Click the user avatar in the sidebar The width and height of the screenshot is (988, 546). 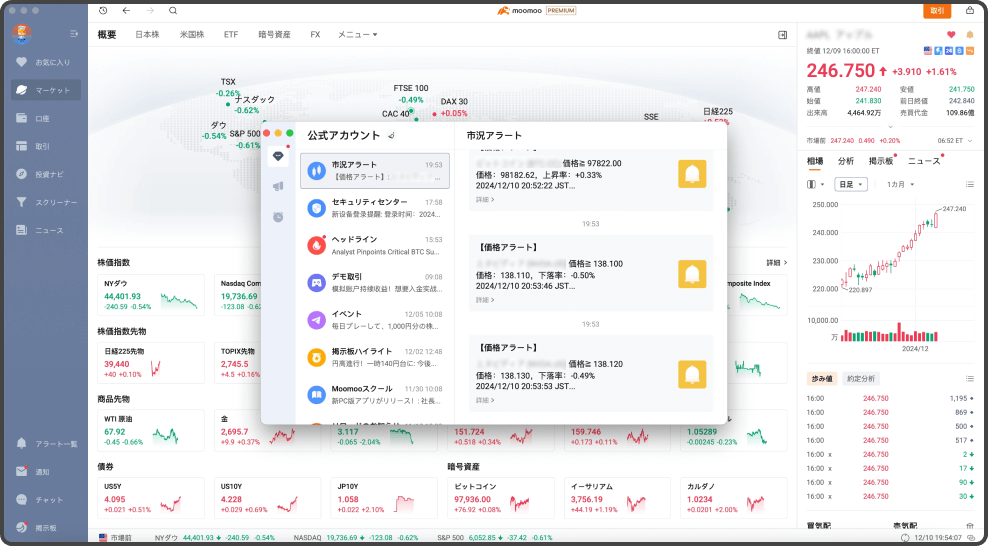click(22, 34)
